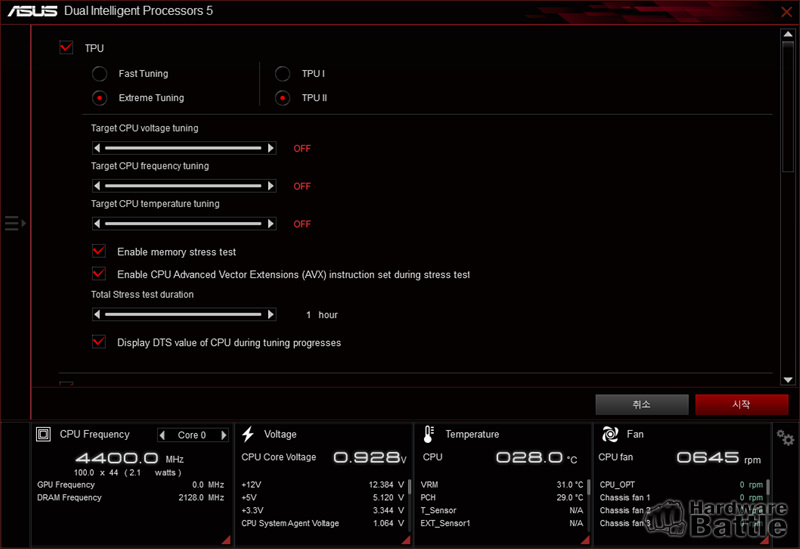Click the 1 hour duration value
The image size is (800, 549).
pyautogui.click(x=322, y=315)
